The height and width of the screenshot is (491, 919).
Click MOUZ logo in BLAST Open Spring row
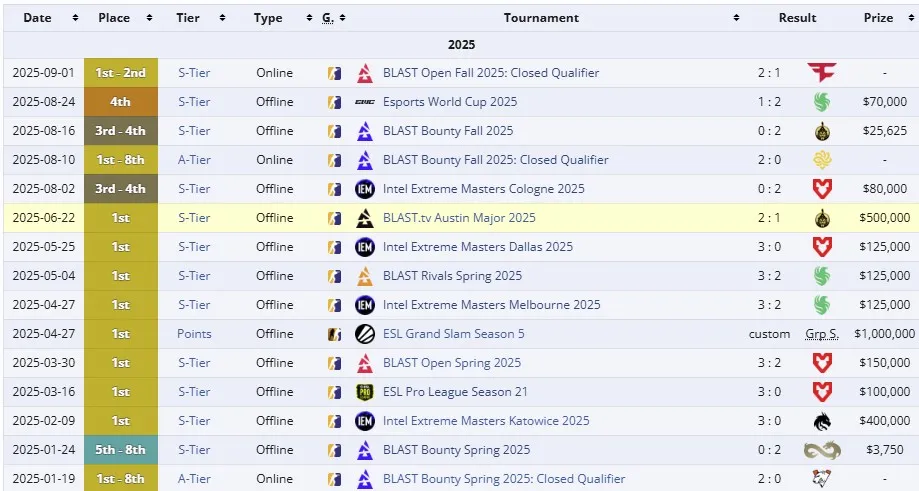tap(822, 363)
